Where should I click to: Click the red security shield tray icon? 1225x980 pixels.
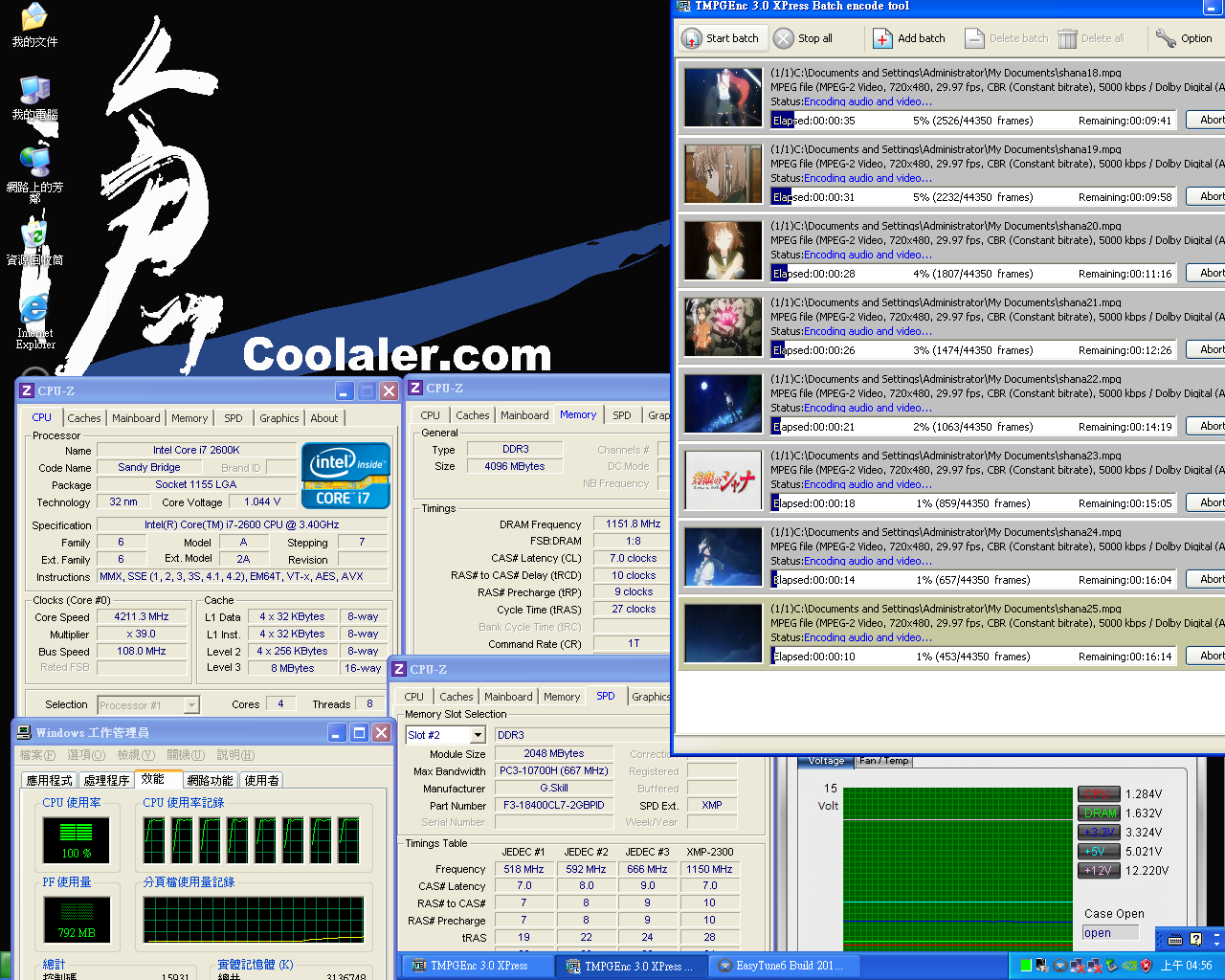point(1146,966)
